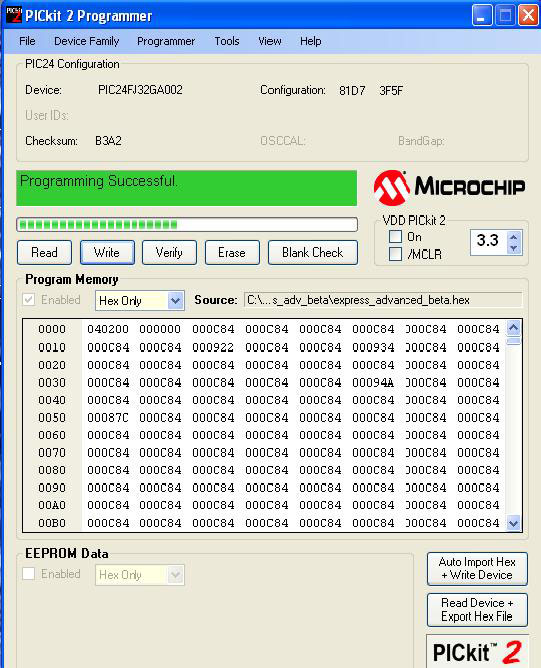This screenshot has width=541, height=668.
Task: Close the PICkit 2 Programmer window
Action: pyautogui.click(x=528, y=16)
